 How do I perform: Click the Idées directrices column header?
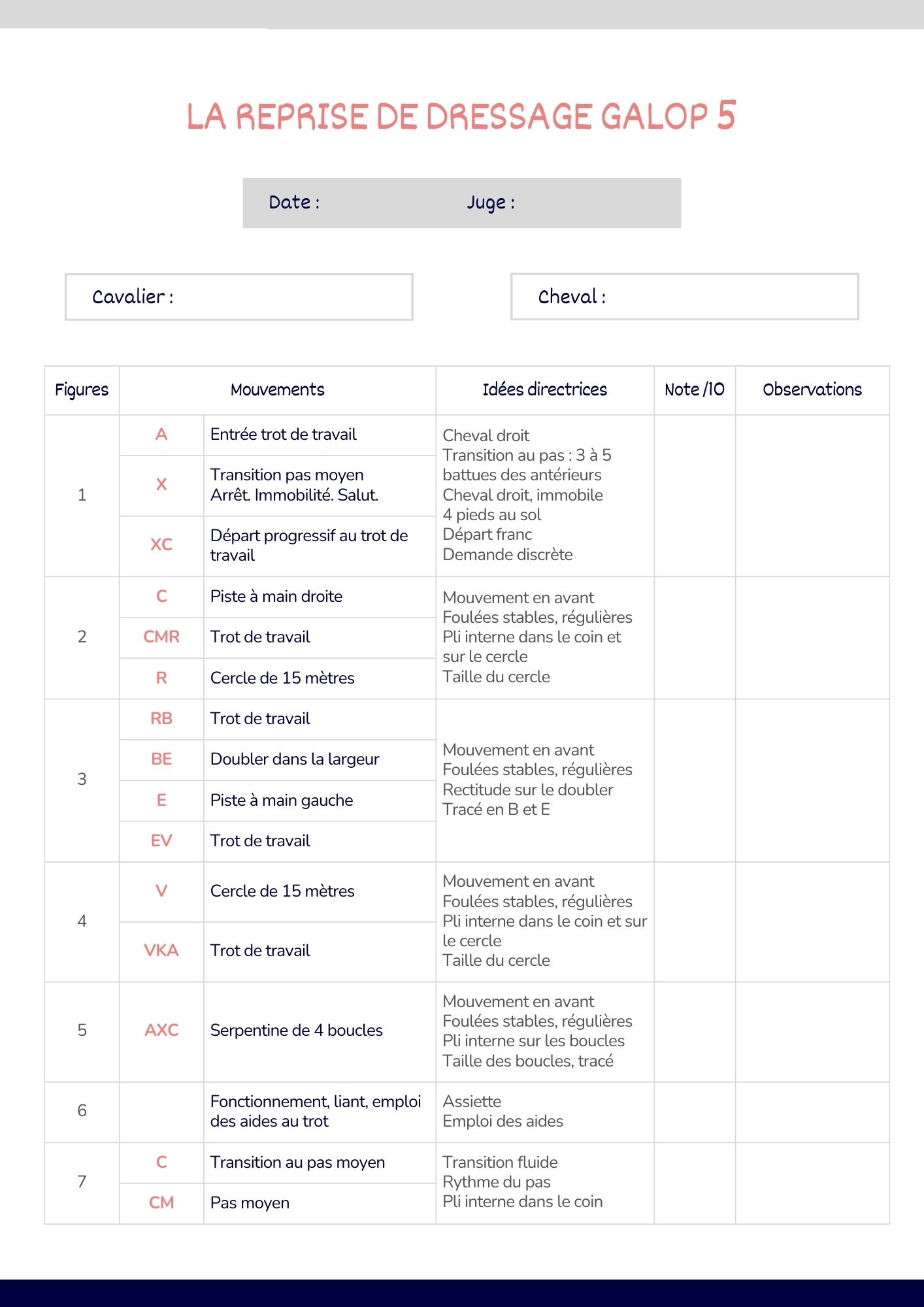(544, 390)
